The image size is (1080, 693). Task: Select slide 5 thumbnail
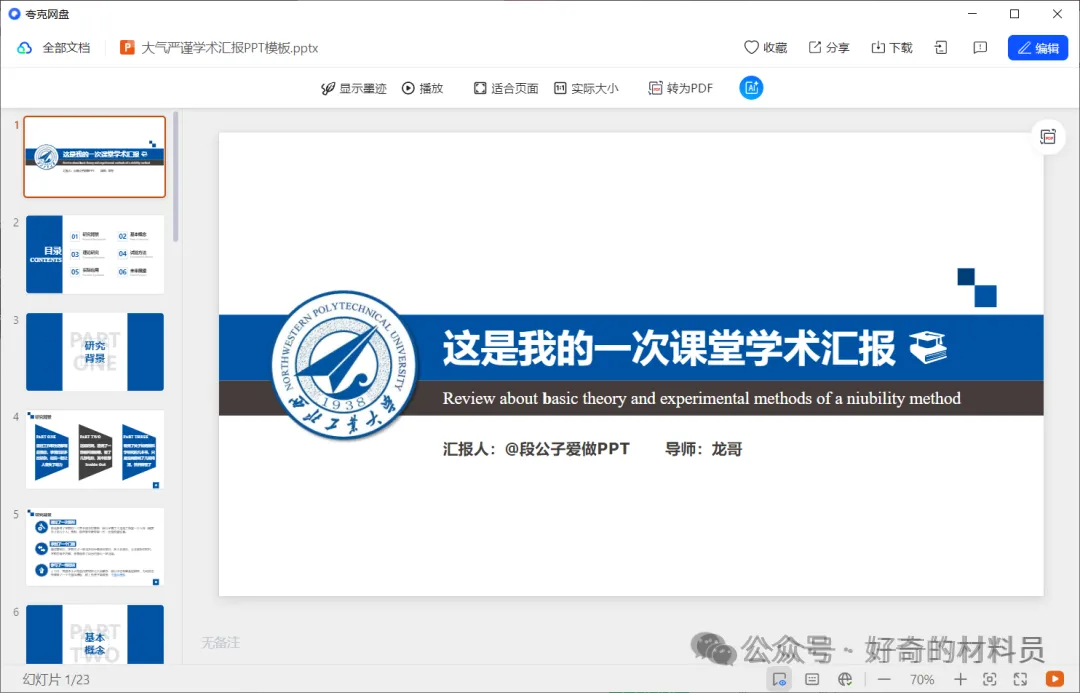(x=95, y=547)
